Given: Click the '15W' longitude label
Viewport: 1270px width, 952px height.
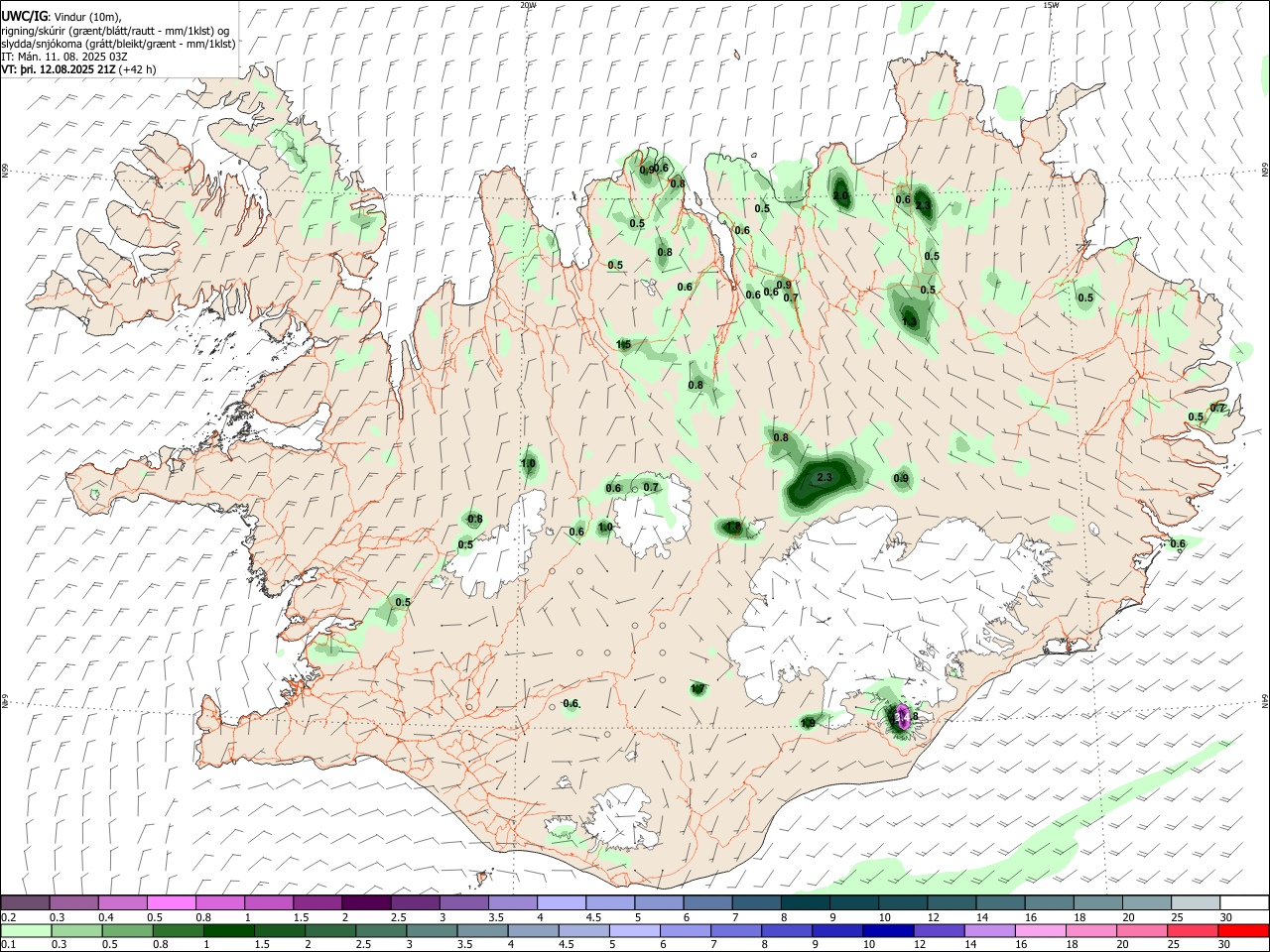Looking at the screenshot, I should pyautogui.click(x=1051, y=5).
